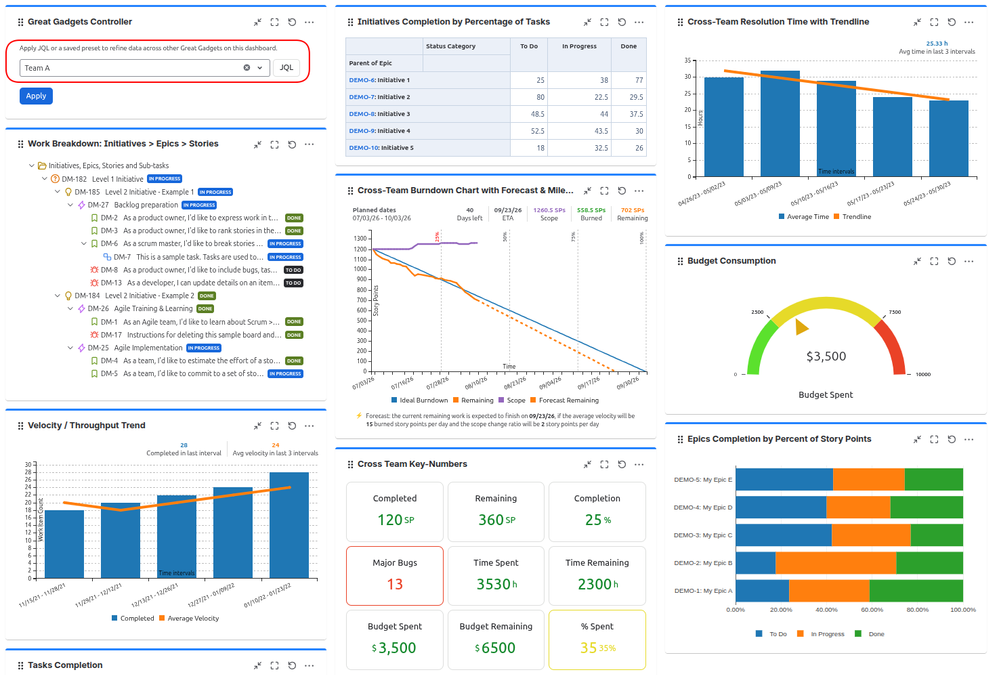Click the Apply button

(x=36, y=96)
